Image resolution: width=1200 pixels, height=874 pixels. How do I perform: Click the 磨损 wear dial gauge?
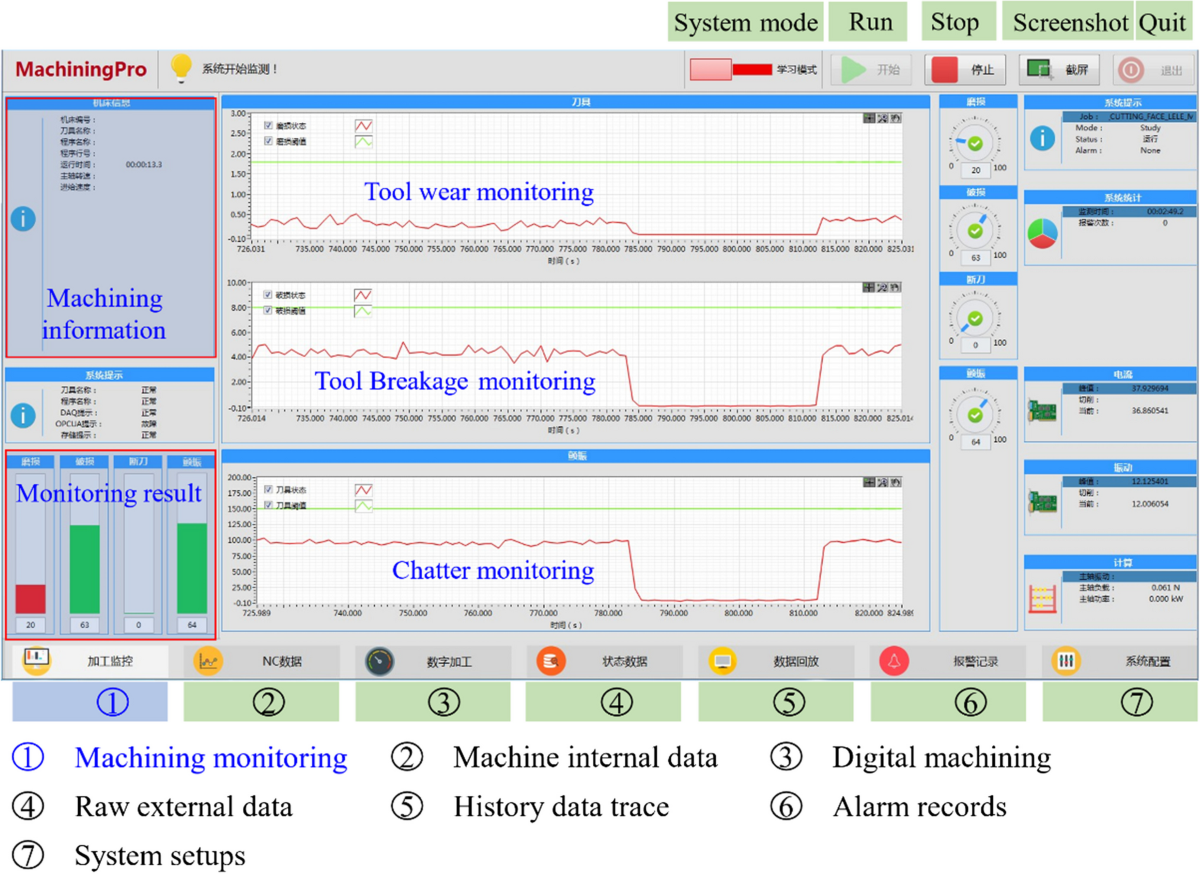point(975,143)
